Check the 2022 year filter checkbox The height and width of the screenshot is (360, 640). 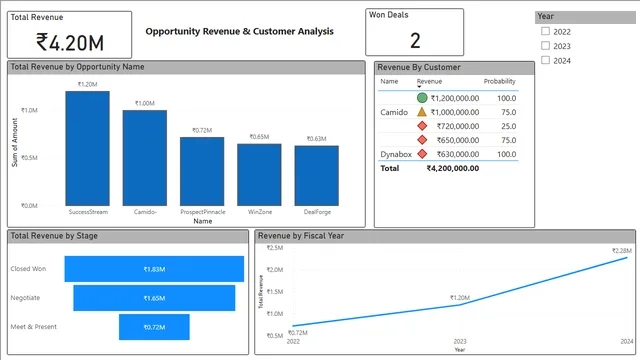pyautogui.click(x=545, y=31)
